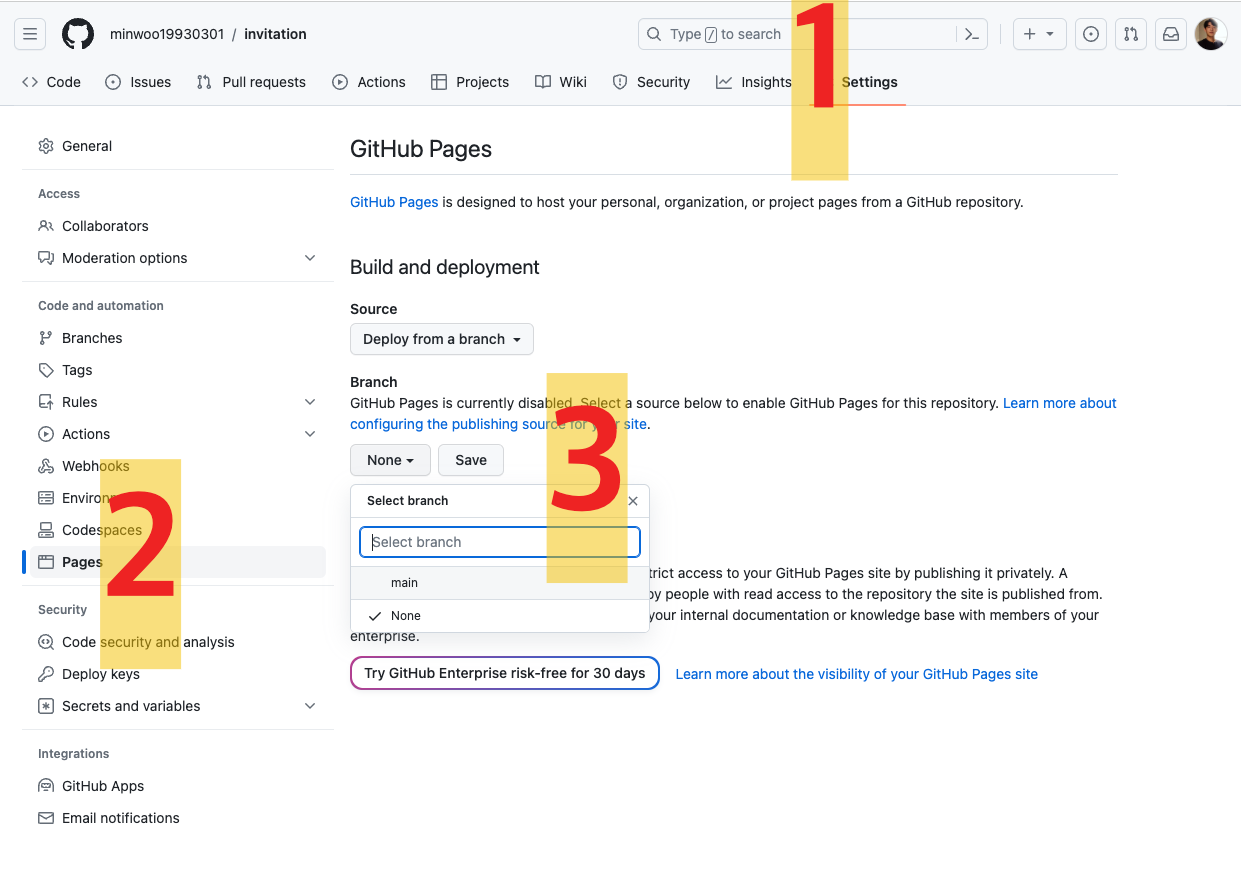This screenshot has height=873, width=1241.
Task: Open Tags settings in sidebar
Action: tap(77, 370)
